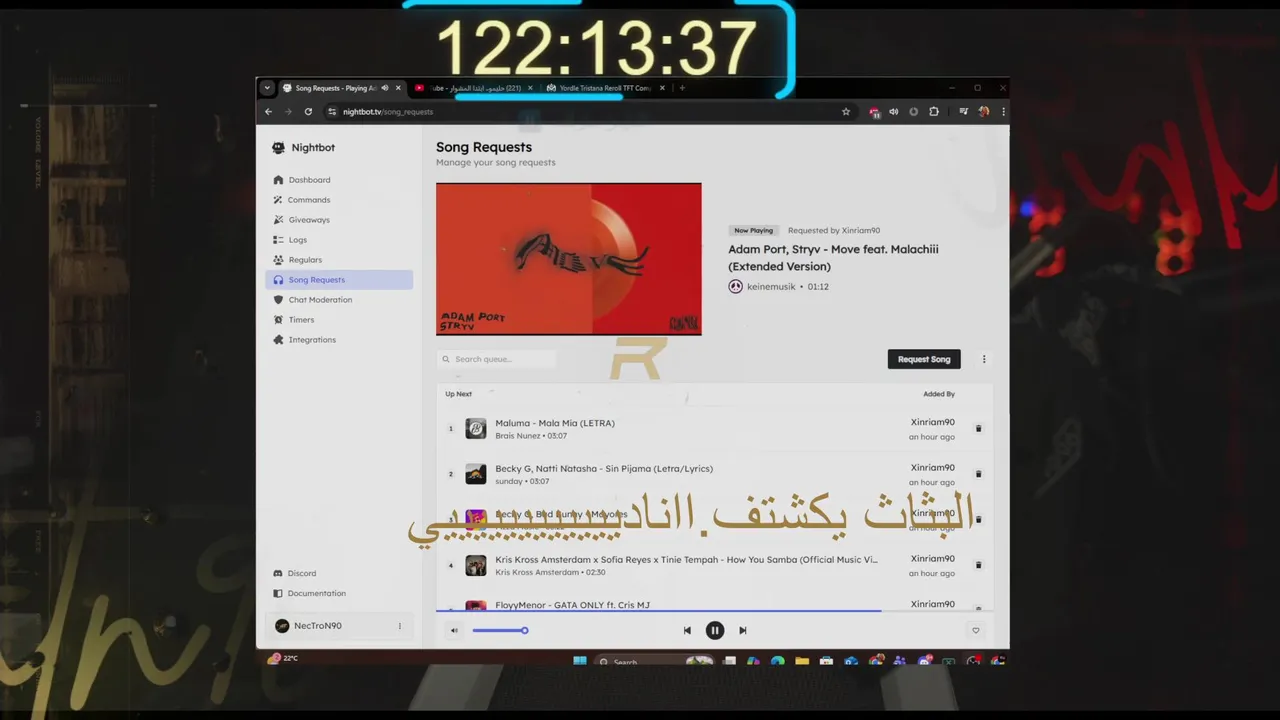Mute the player volume
Screen dimensions: 1280x720
tap(454, 630)
